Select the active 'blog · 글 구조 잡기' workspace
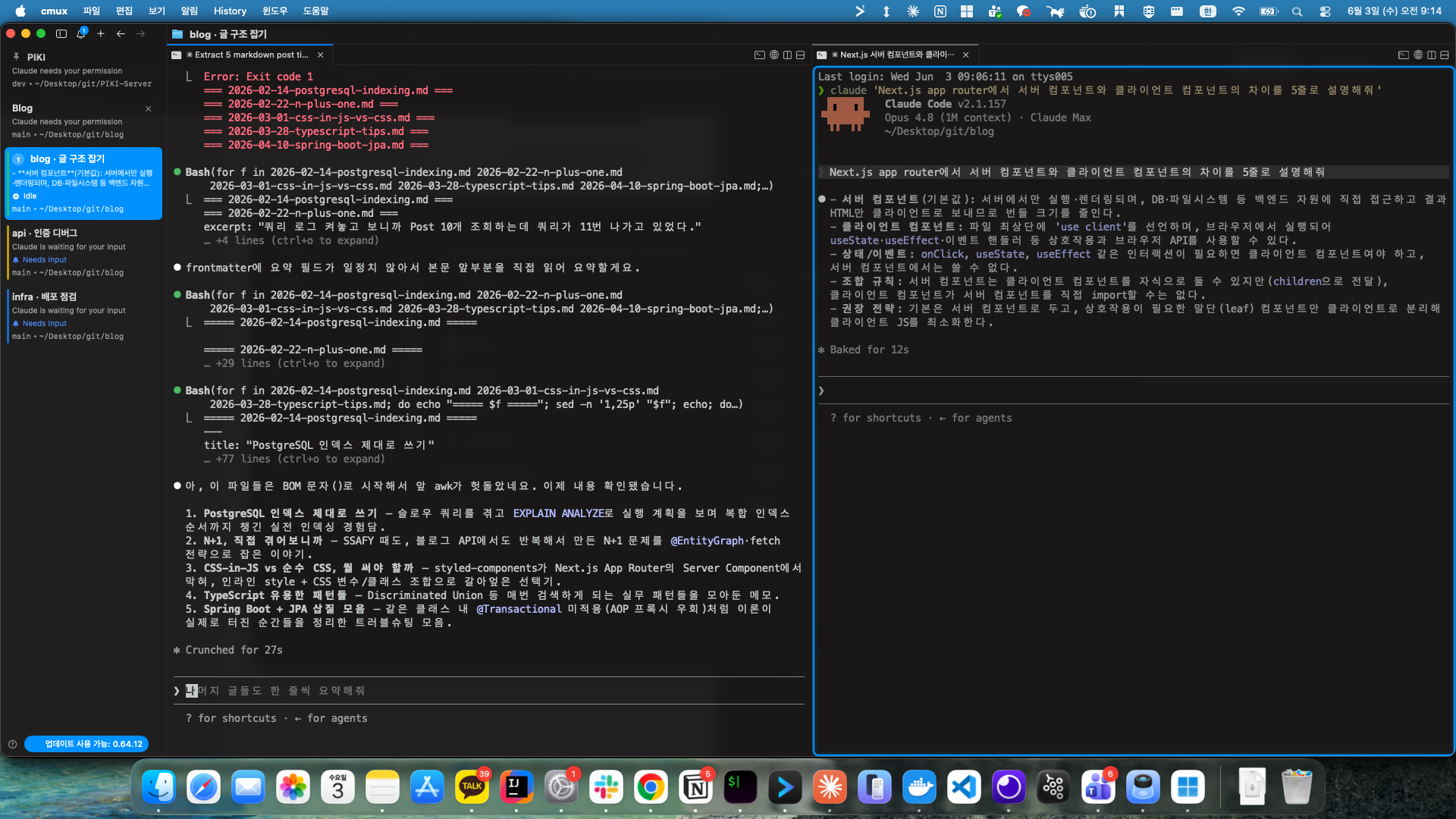The width and height of the screenshot is (1456, 819). pyautogui.click(x=83, y=184)
